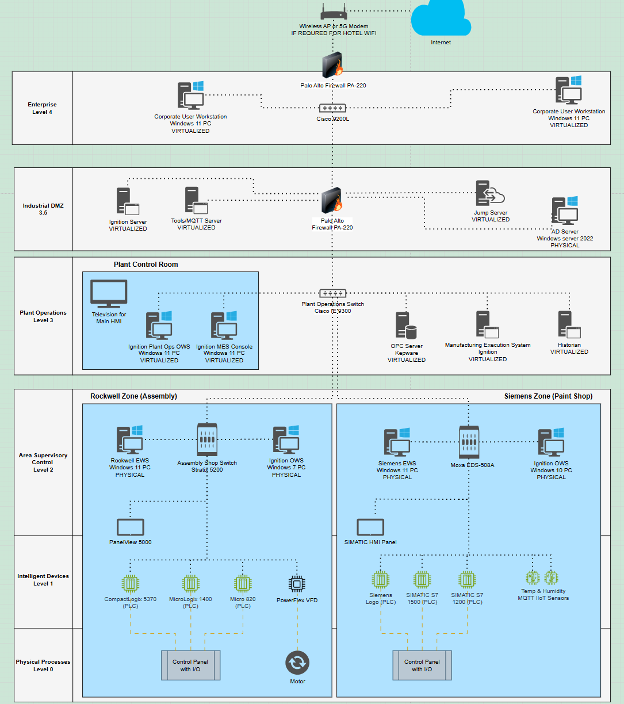Select the AD Server Windows Server 2022 icon
Screen dimensions: 624x704
click(x=563, y=212)
